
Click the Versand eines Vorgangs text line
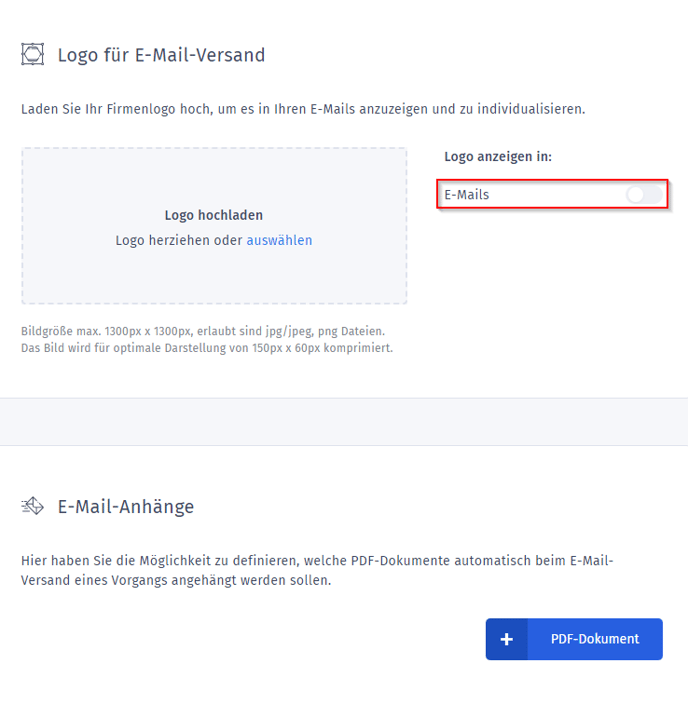176,580
